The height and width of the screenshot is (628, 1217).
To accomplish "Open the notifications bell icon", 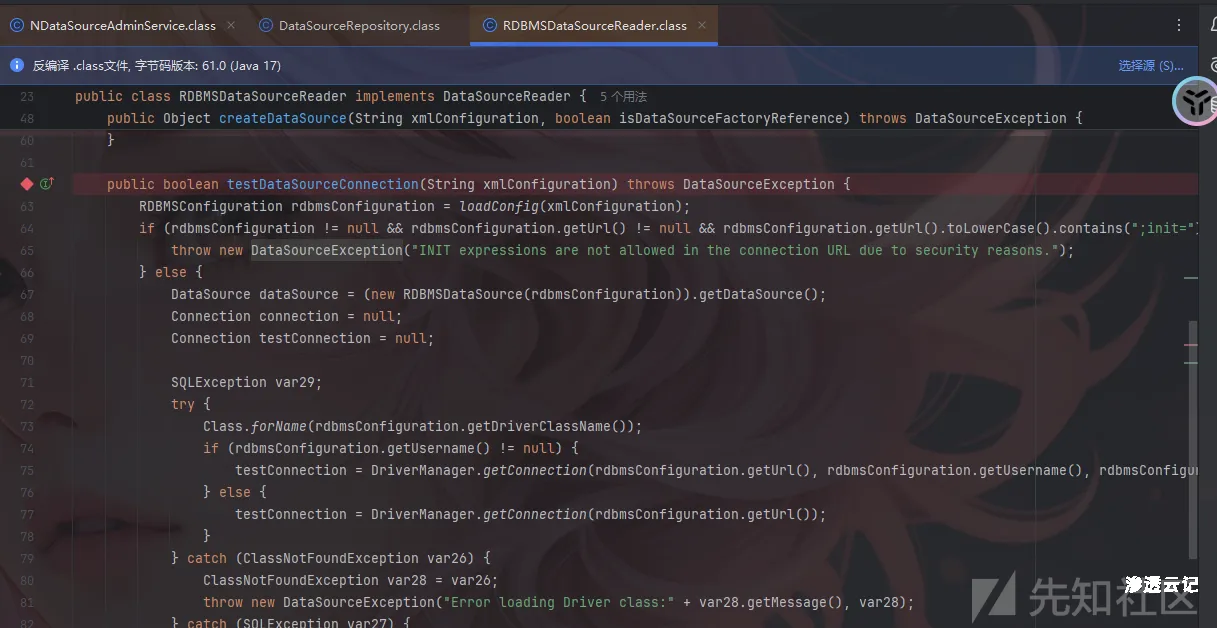I will click(1211, 25).
